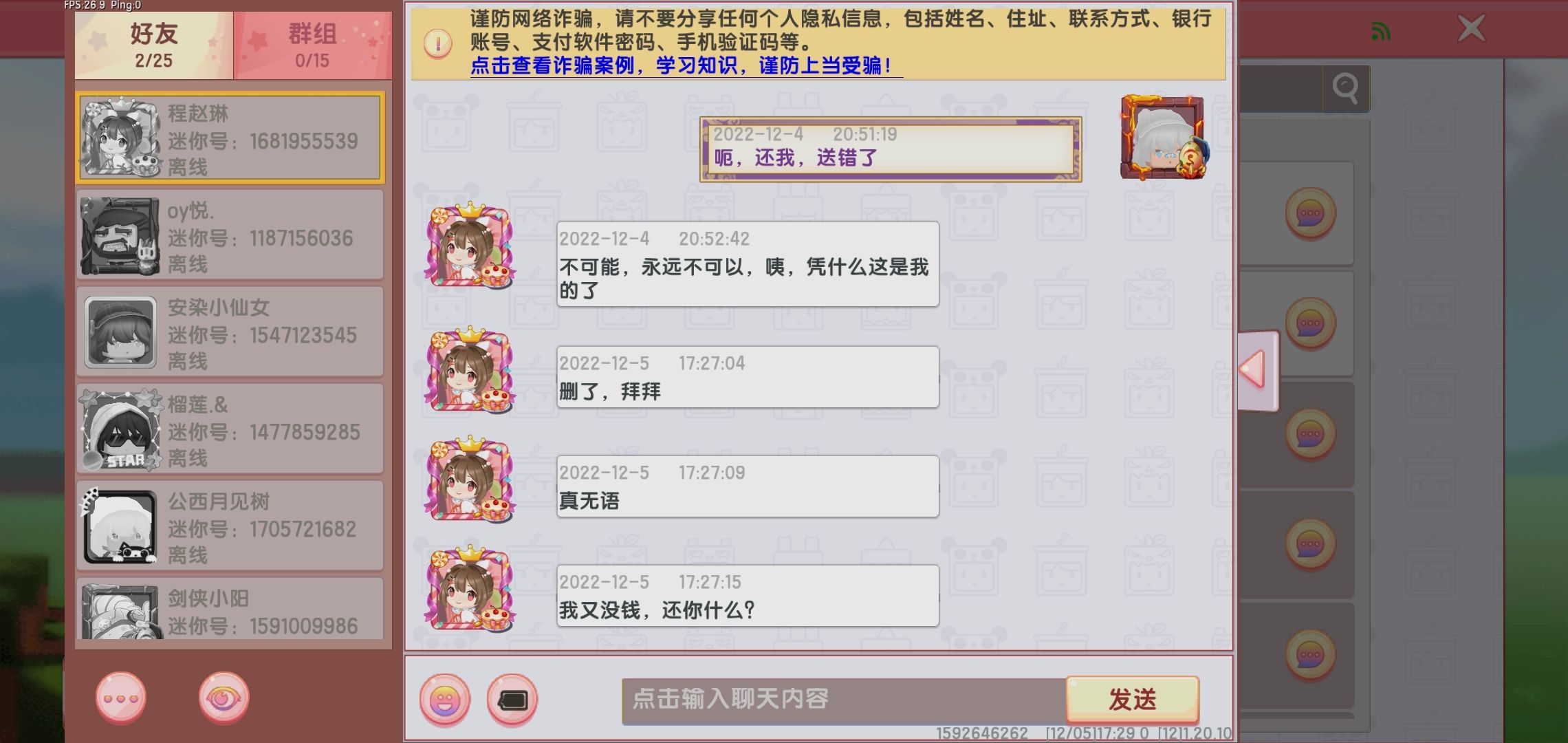Select friend oy悦. in the list
This screenshot has width=1568, height=743.
point(230,235)
